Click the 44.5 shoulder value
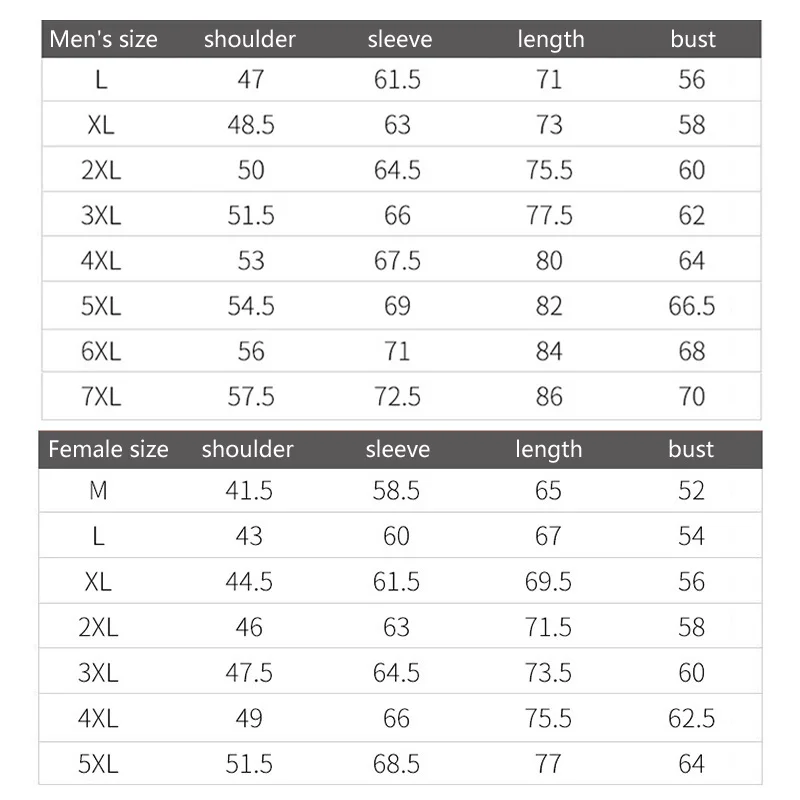This screenshot has width=800, height=800. point(249,582)
